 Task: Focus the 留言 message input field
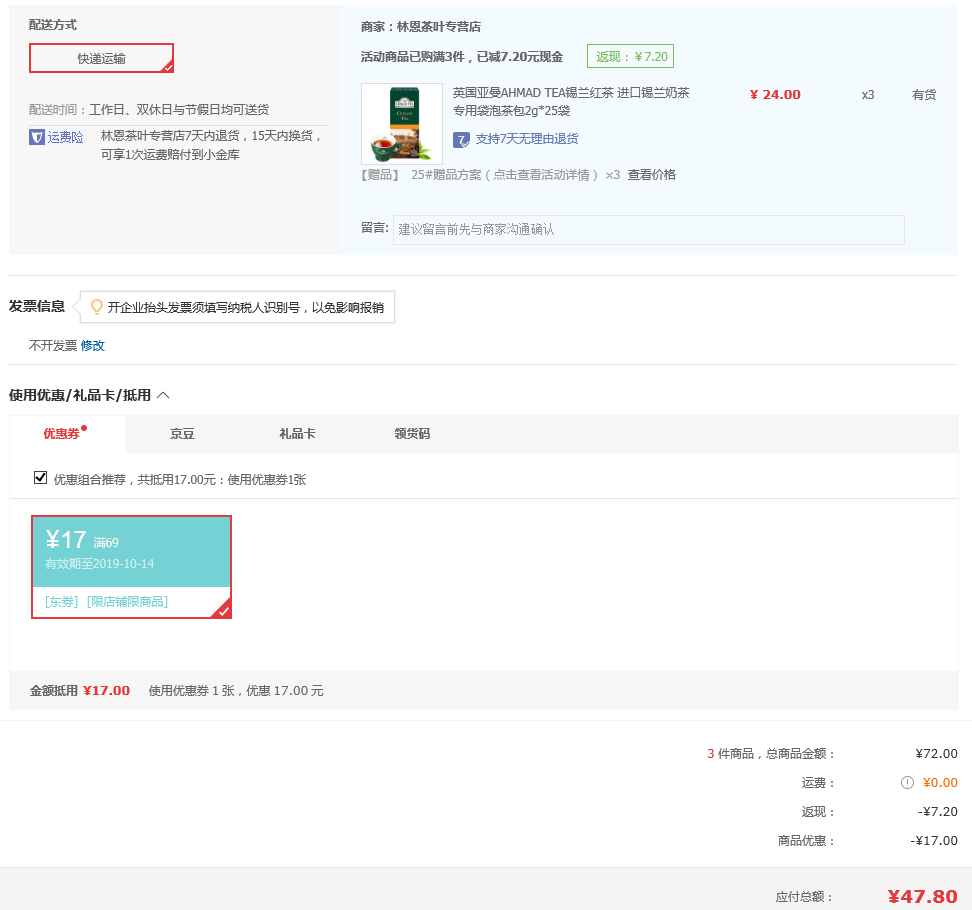pyautogui.click(x=648, y=230)
